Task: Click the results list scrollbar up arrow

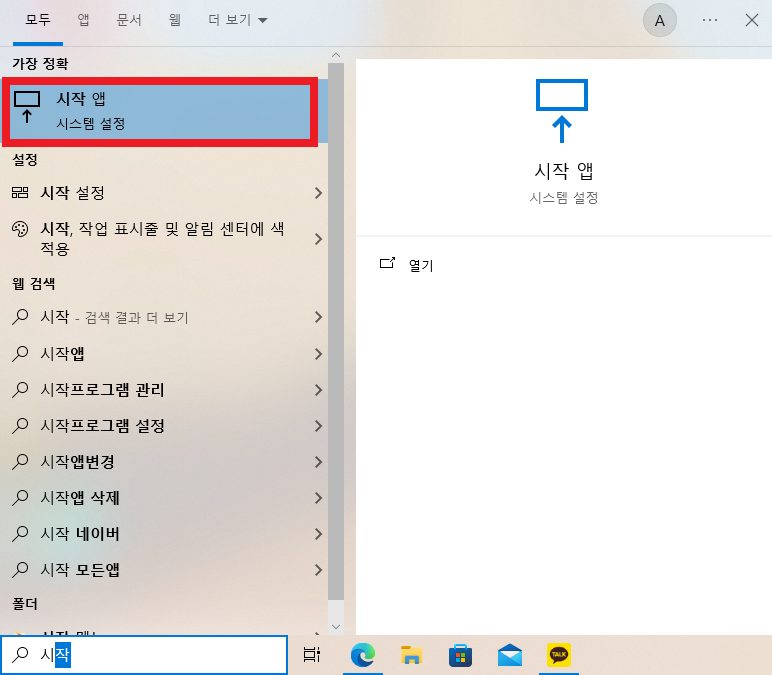Action: (x=336, y=55)
